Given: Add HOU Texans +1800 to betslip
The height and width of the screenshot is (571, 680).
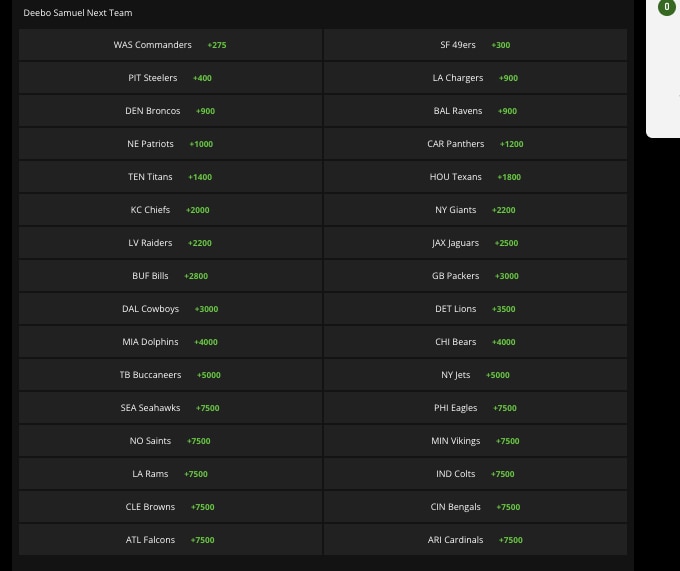Looking at the screenshot, I should click(x=475, y=177).
